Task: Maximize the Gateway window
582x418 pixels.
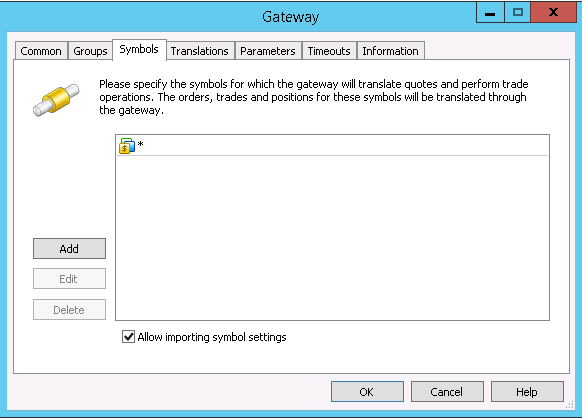Action: coord(517,13)
